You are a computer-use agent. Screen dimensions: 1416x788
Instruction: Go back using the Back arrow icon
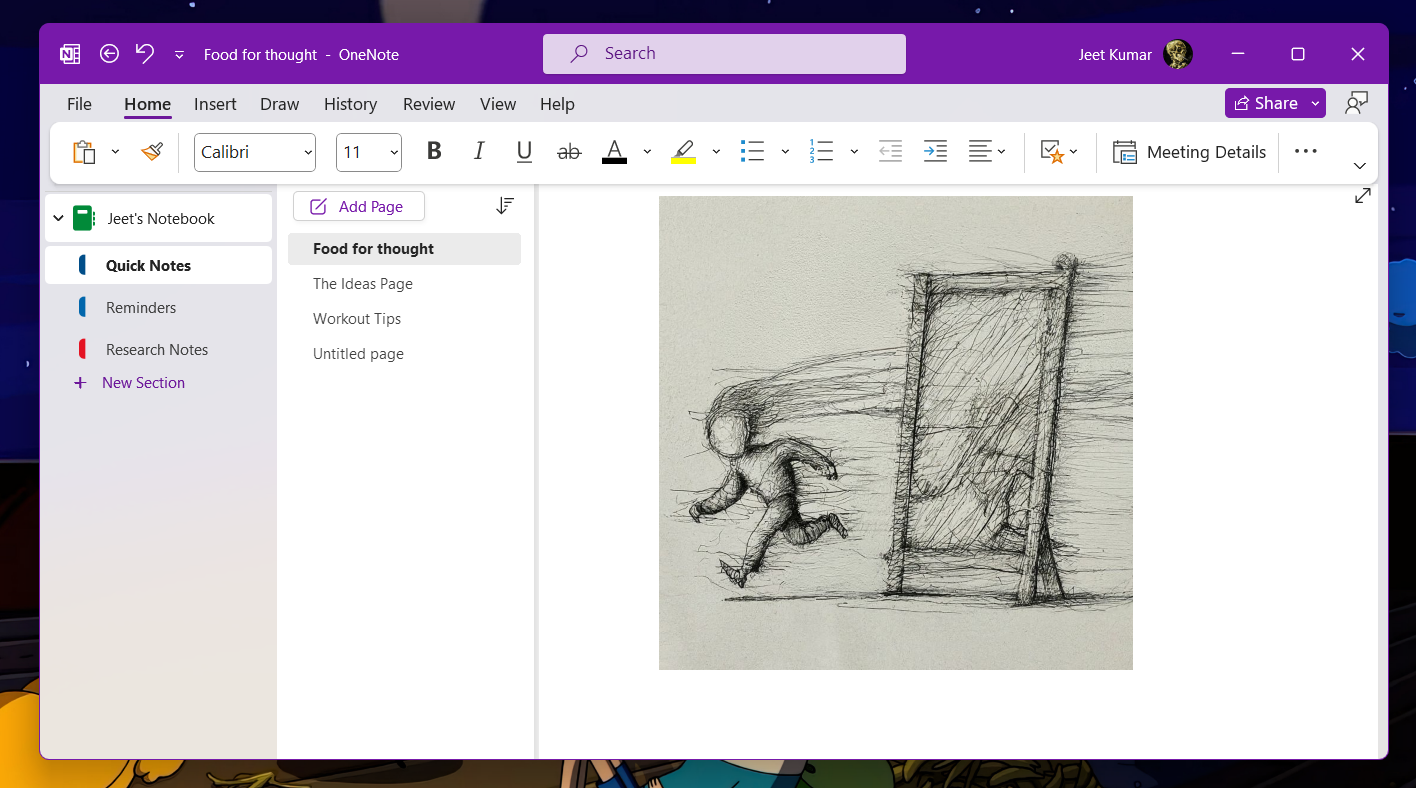(x=110, y=54)
